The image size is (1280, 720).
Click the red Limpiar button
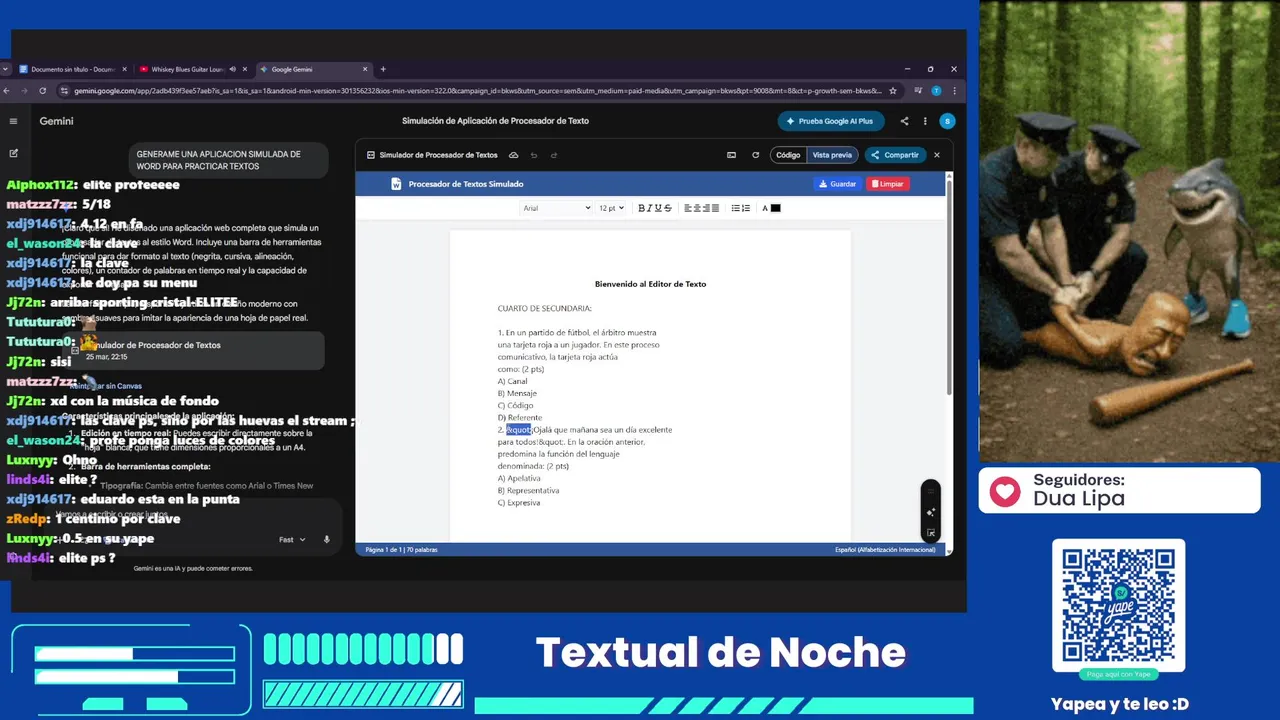click(x=887, y=184)
